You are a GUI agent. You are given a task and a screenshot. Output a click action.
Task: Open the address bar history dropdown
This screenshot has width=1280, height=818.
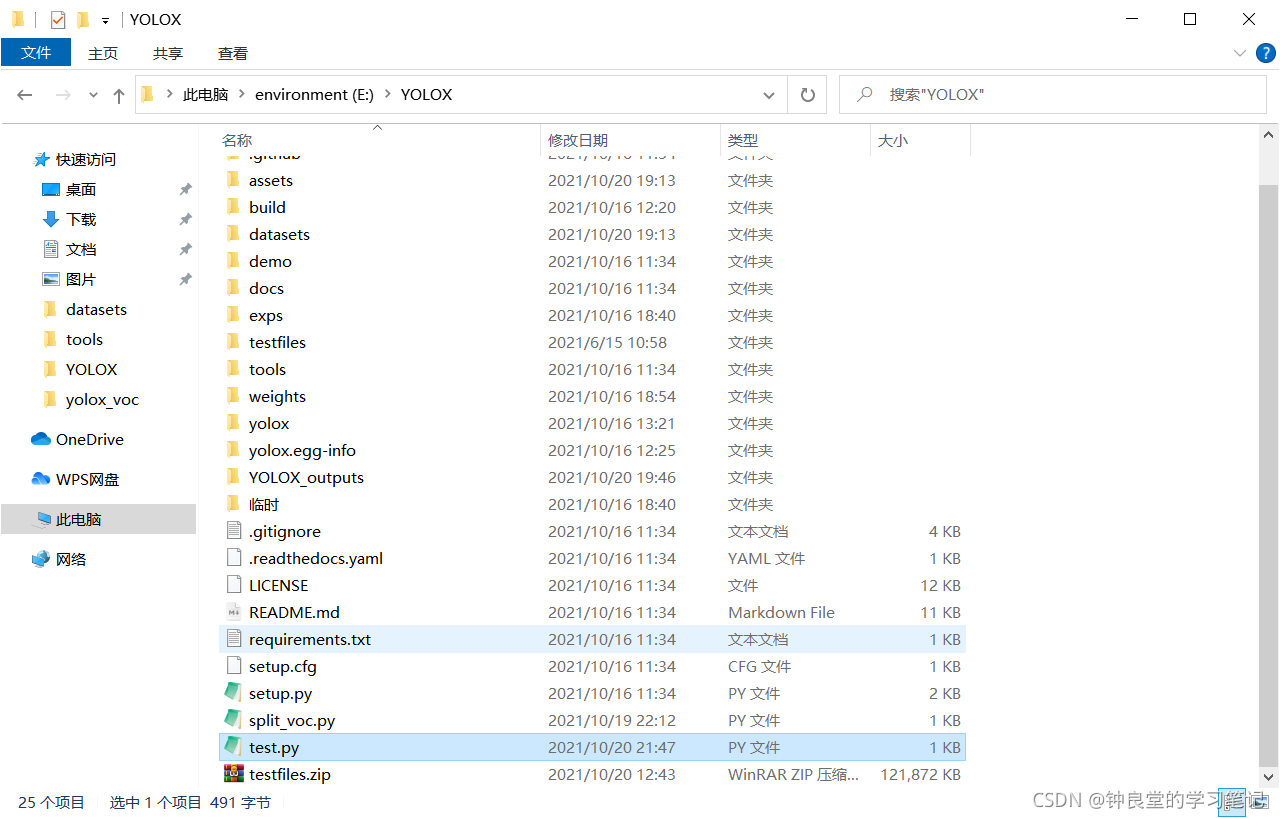point(769,95)
